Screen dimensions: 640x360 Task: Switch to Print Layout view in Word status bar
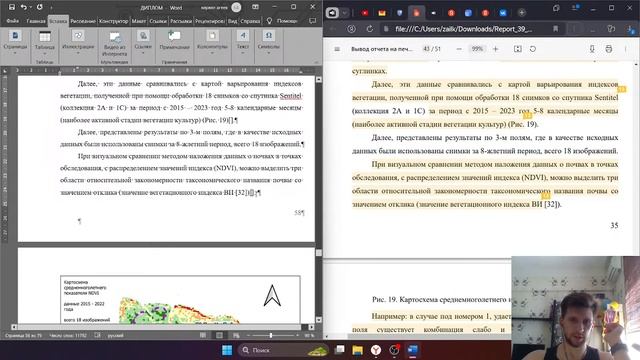point(220,335)
